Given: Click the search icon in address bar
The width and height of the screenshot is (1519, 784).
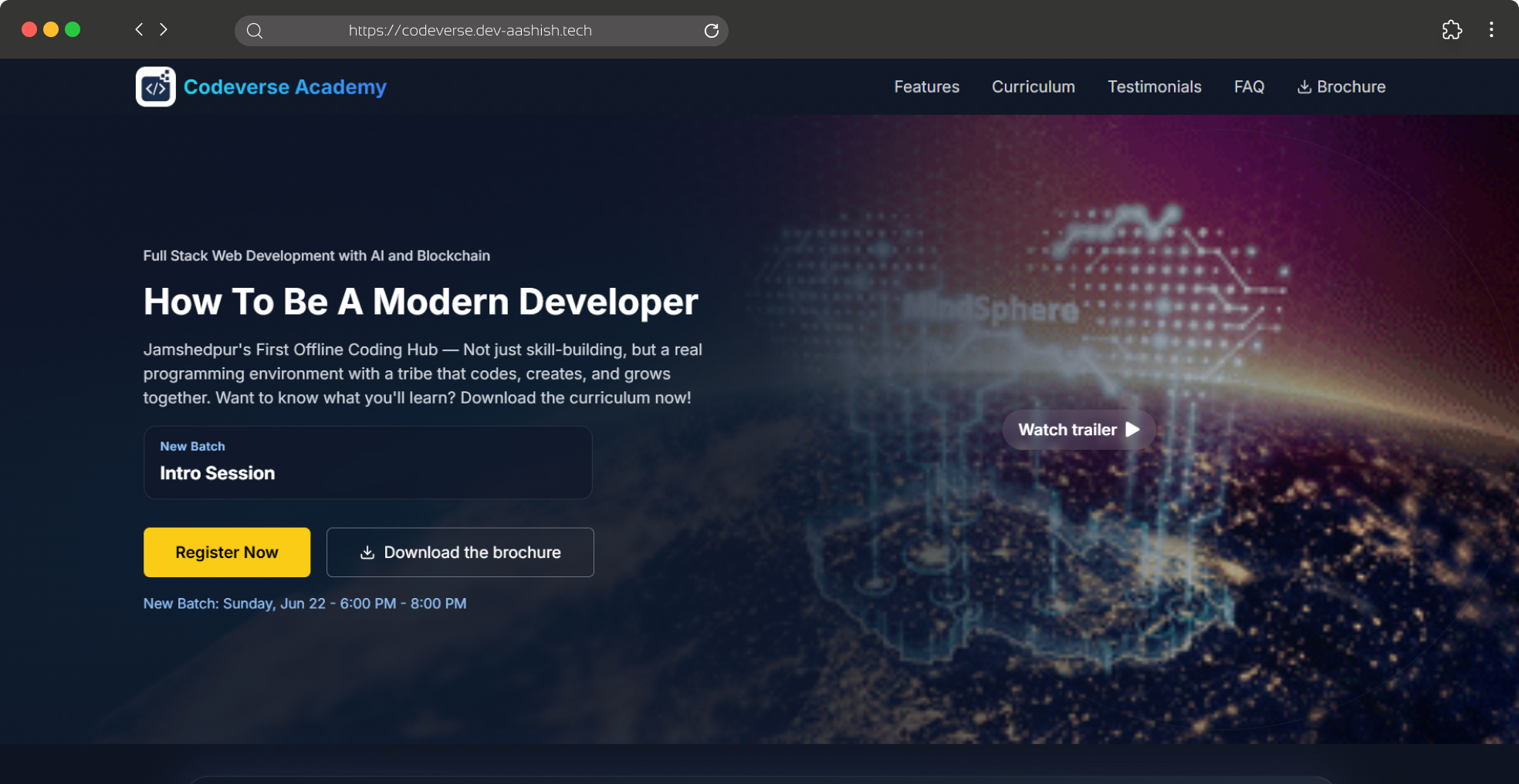Looking at the screenshot, I should click(255, 31).
